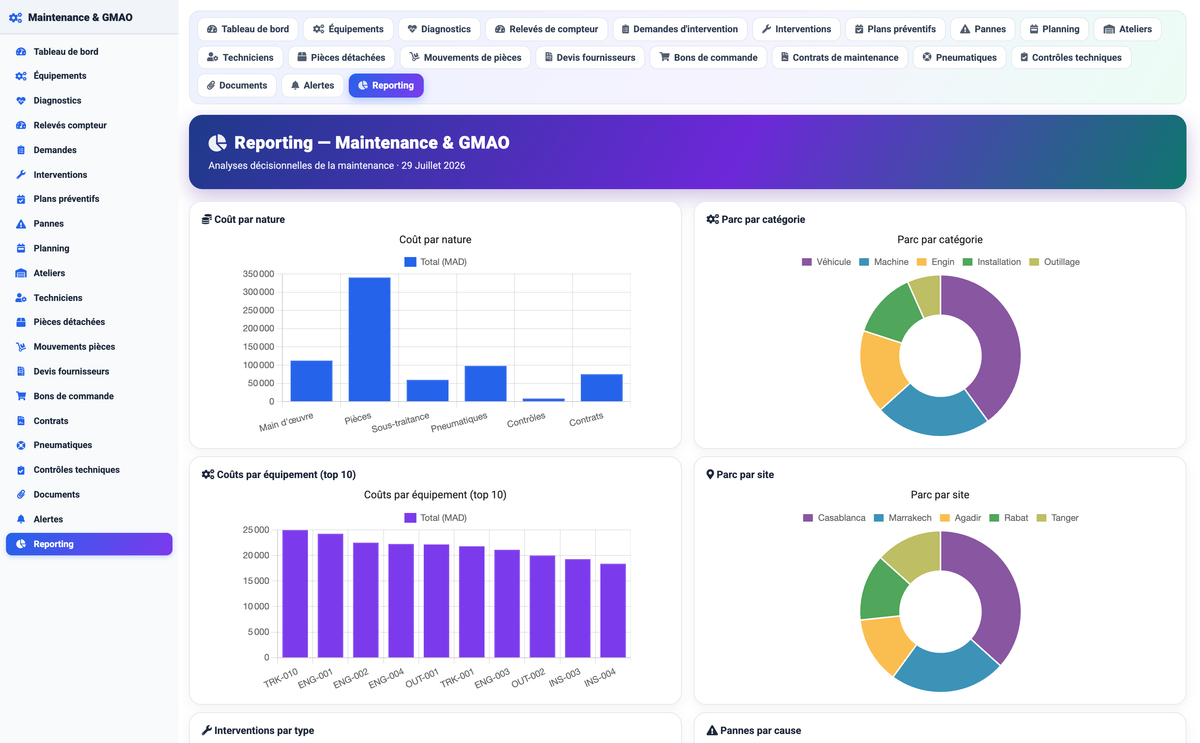Toggle Casablanca legend in Parc par site
Viewport: 1200px width, 743px height.
click(x=834, y=518)
